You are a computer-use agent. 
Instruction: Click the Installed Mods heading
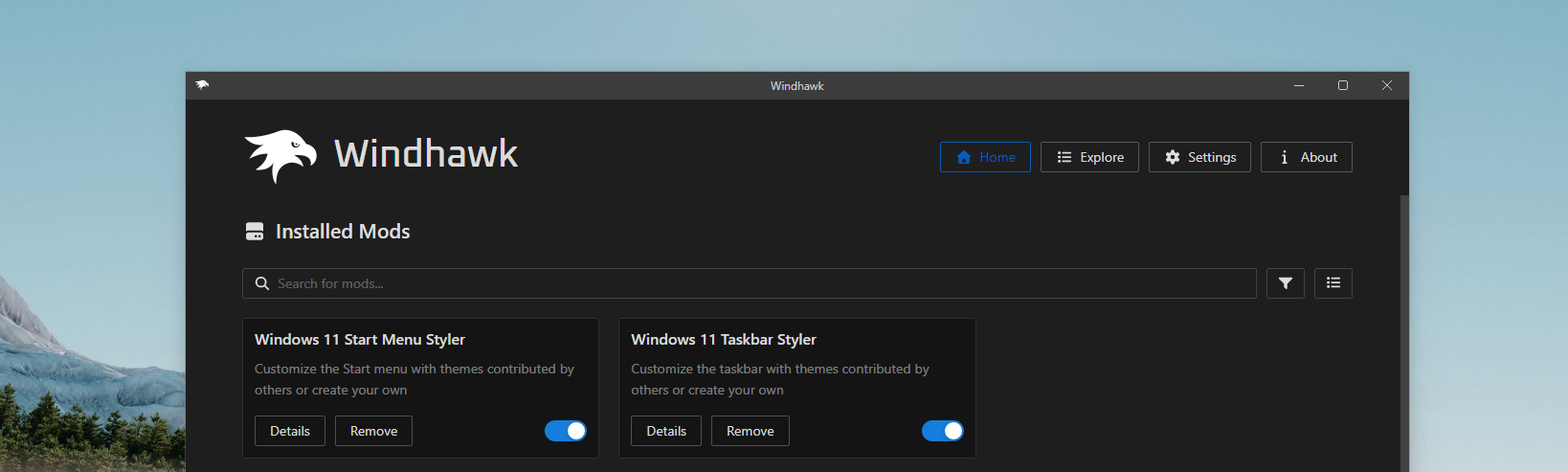[343, 232]
